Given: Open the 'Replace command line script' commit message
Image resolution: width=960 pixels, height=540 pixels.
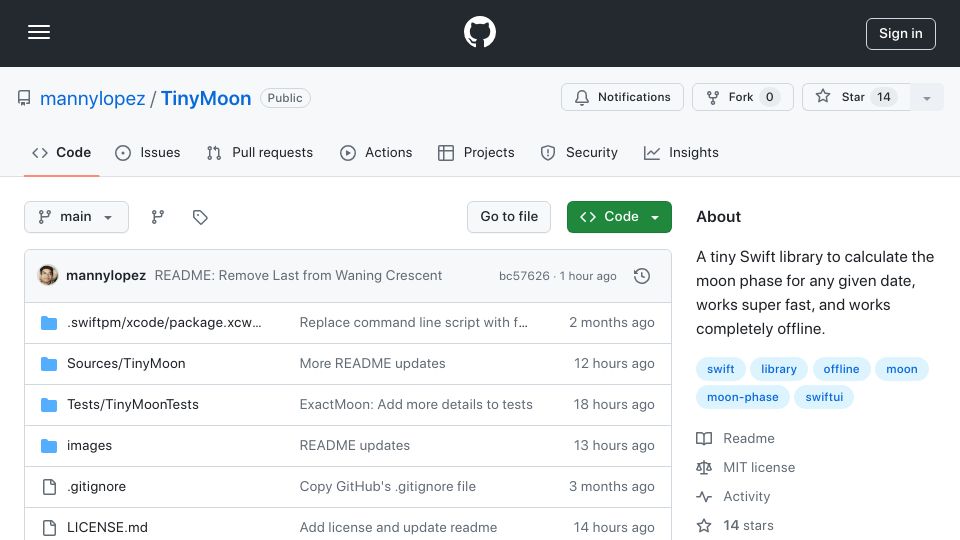Looking at the screenshot, I should [x=413, y=323].
